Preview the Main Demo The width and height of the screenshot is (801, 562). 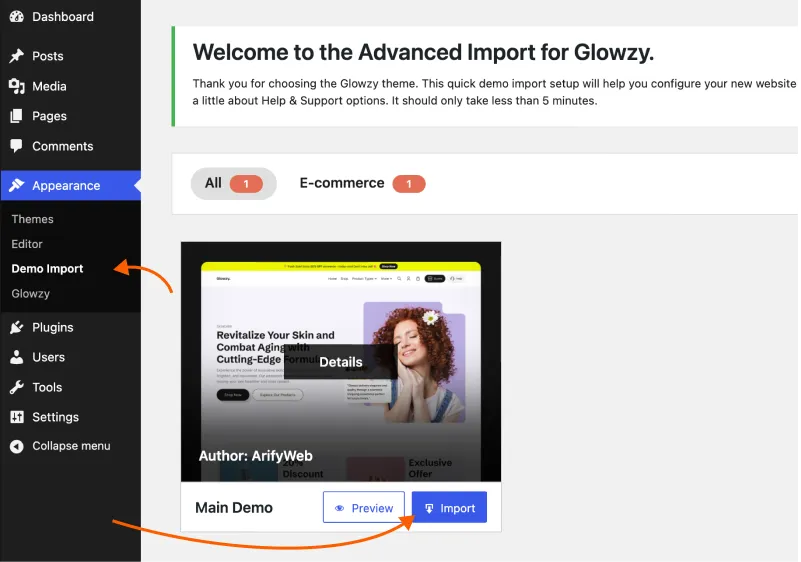[x=364, y=507]
